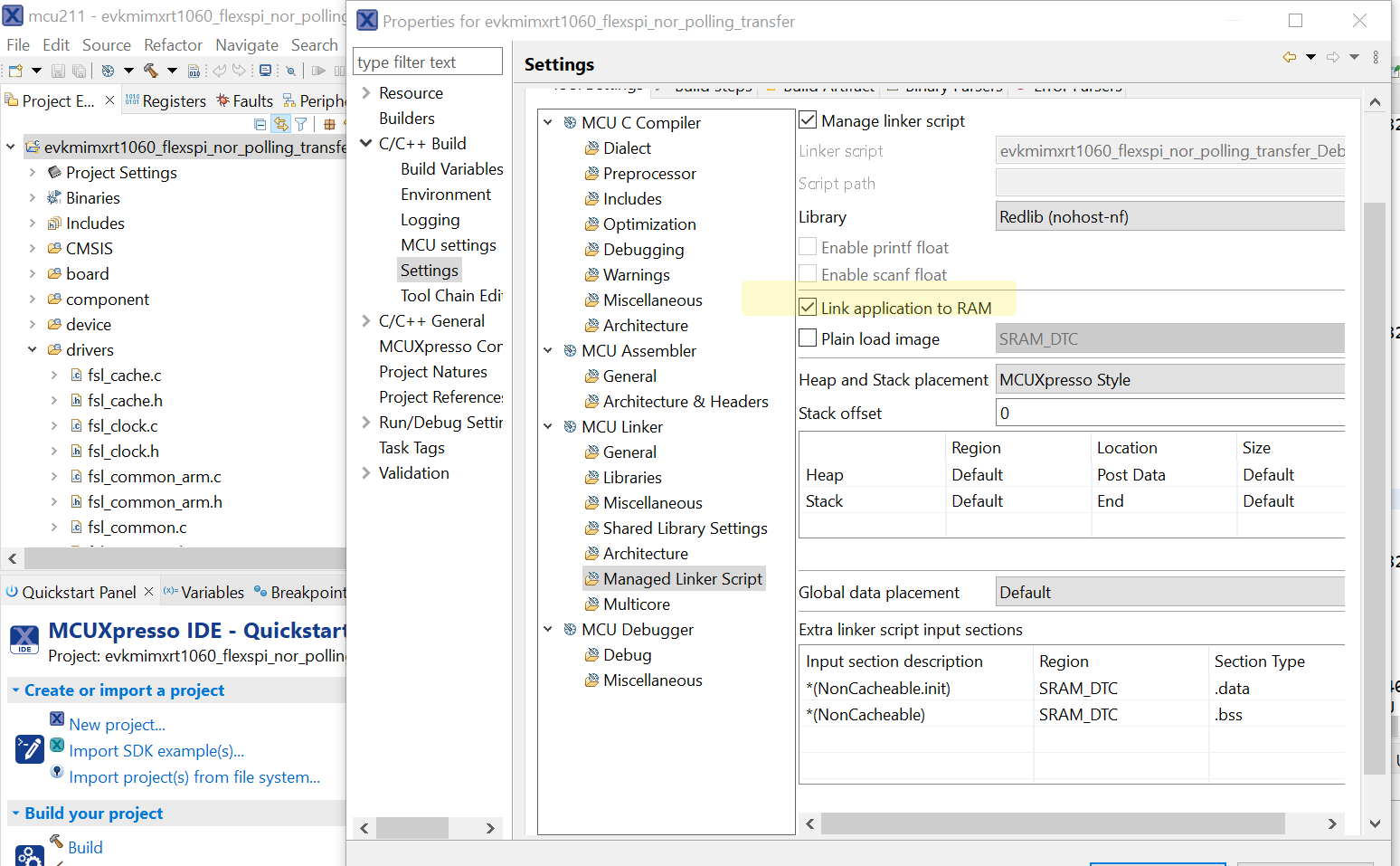Toggle Link application to RAM checkbox
The height and width of the screenshot is (866, 1400).
click(x=808, y=308)
